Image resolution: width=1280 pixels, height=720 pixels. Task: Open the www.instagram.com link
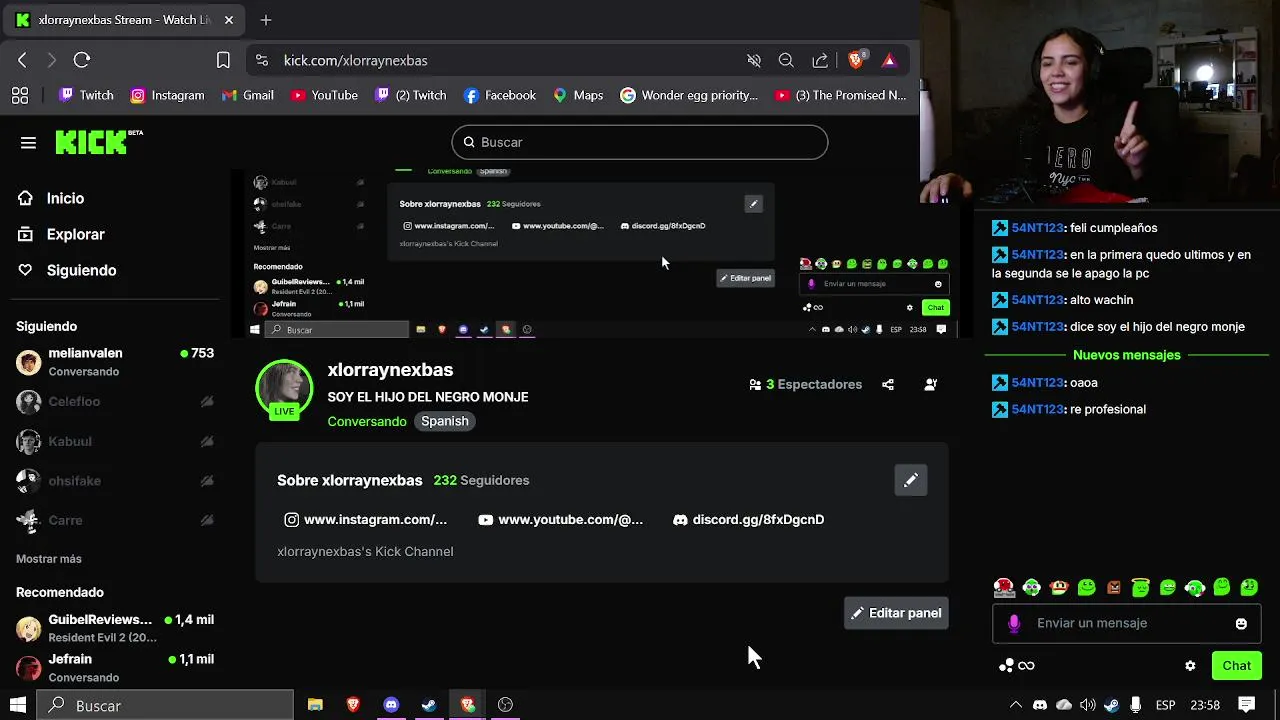tap(366, 520)
